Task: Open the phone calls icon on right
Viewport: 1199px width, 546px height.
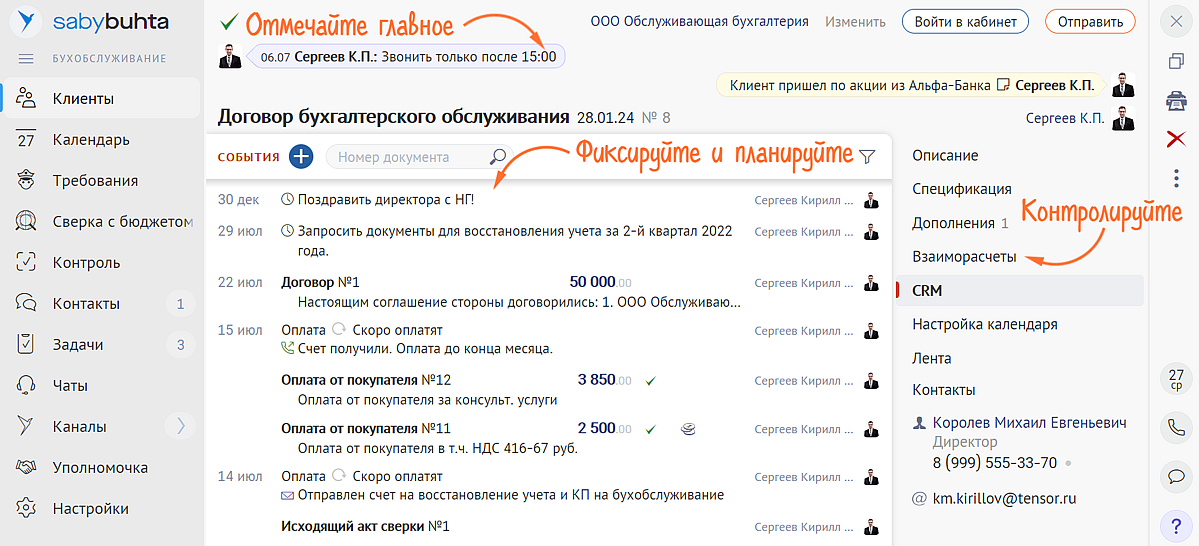Action: coord(1176,427)
